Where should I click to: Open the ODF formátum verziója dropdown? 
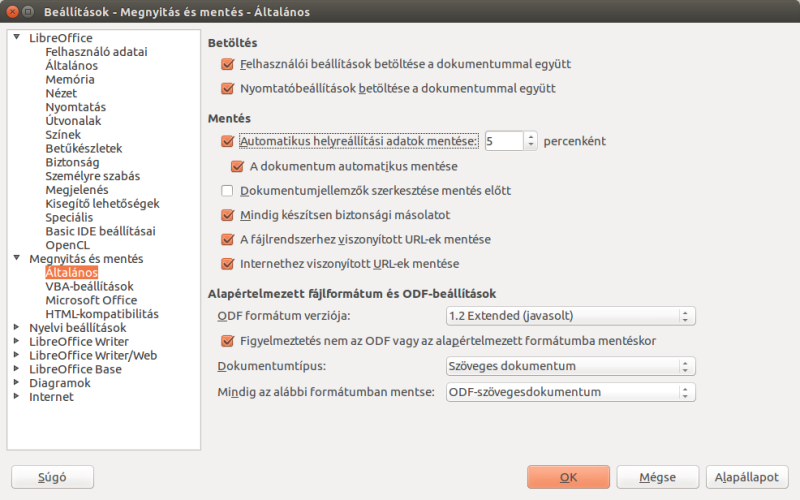(x=570, y=316)
